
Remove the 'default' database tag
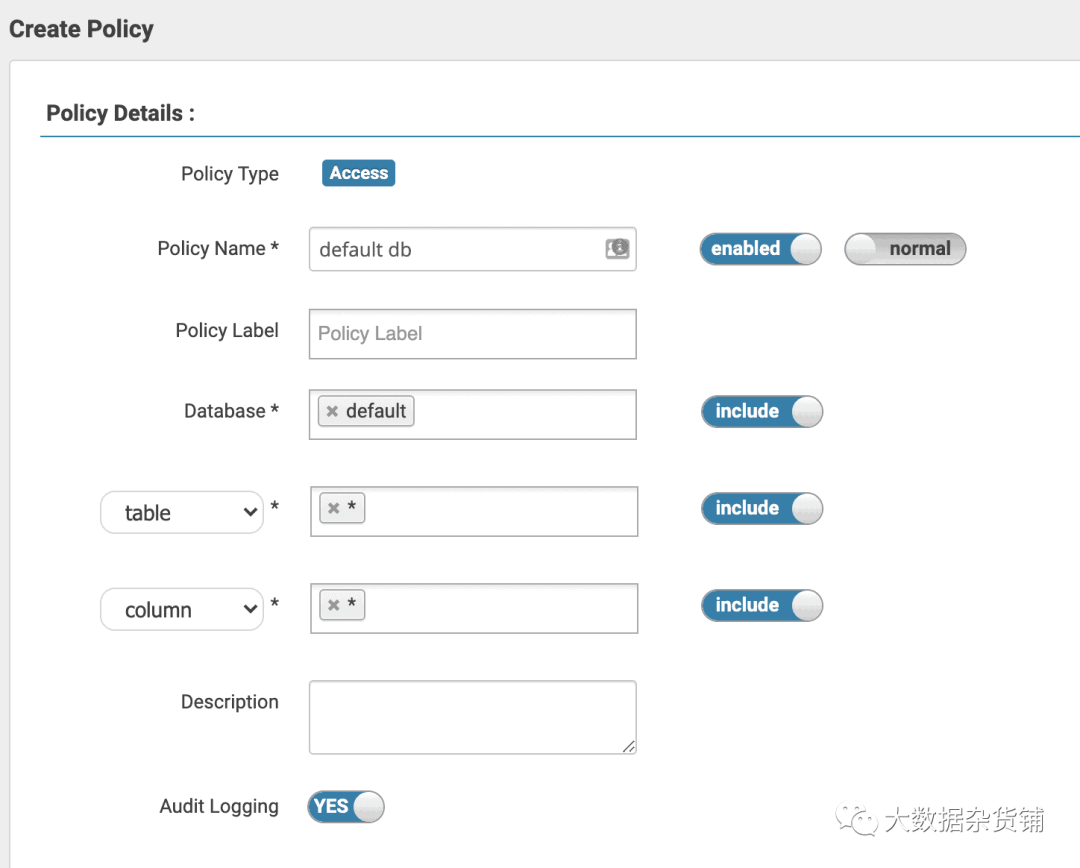332,412
